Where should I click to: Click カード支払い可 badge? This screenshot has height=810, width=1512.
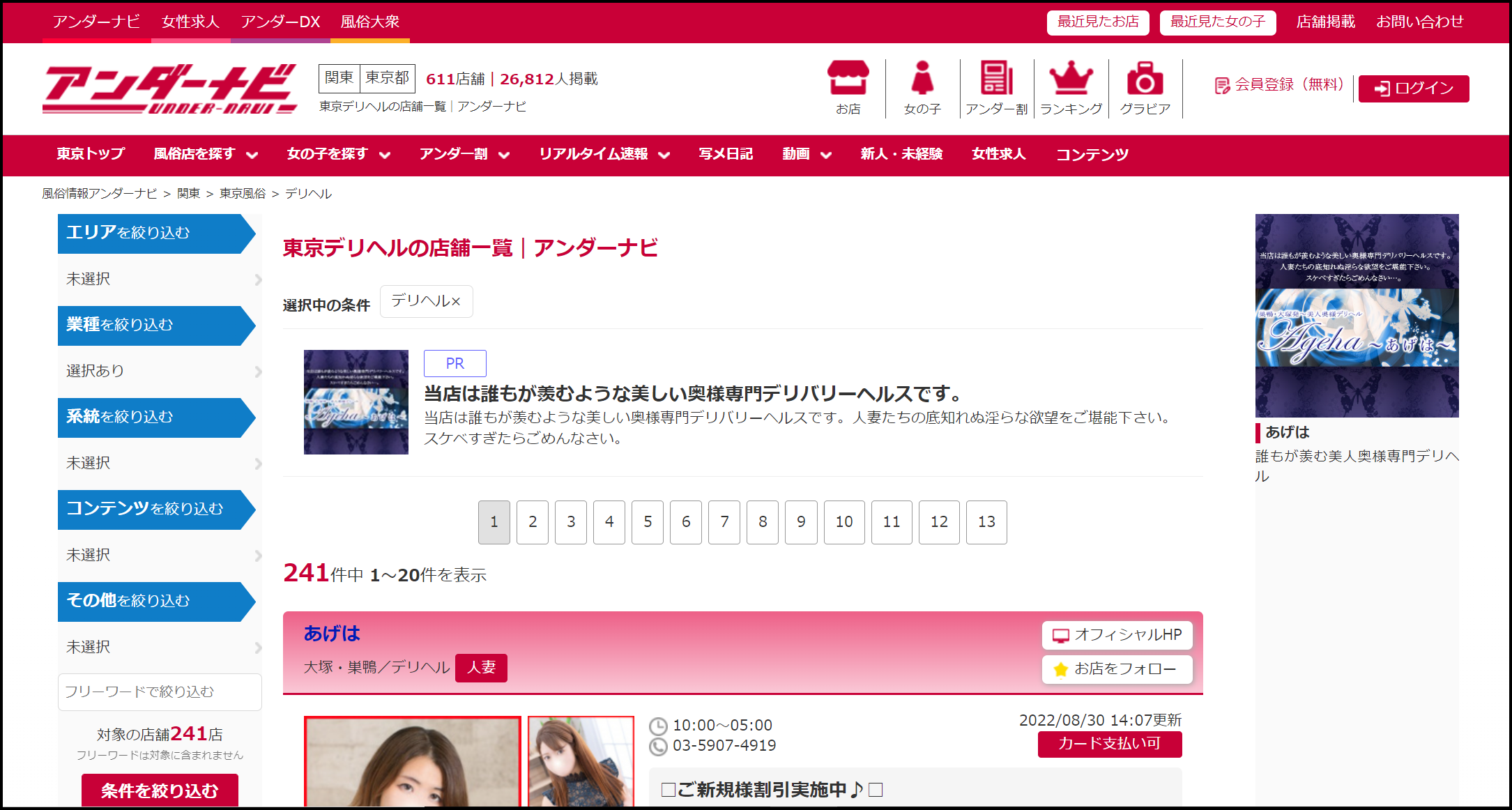(x=1110, y=744)
